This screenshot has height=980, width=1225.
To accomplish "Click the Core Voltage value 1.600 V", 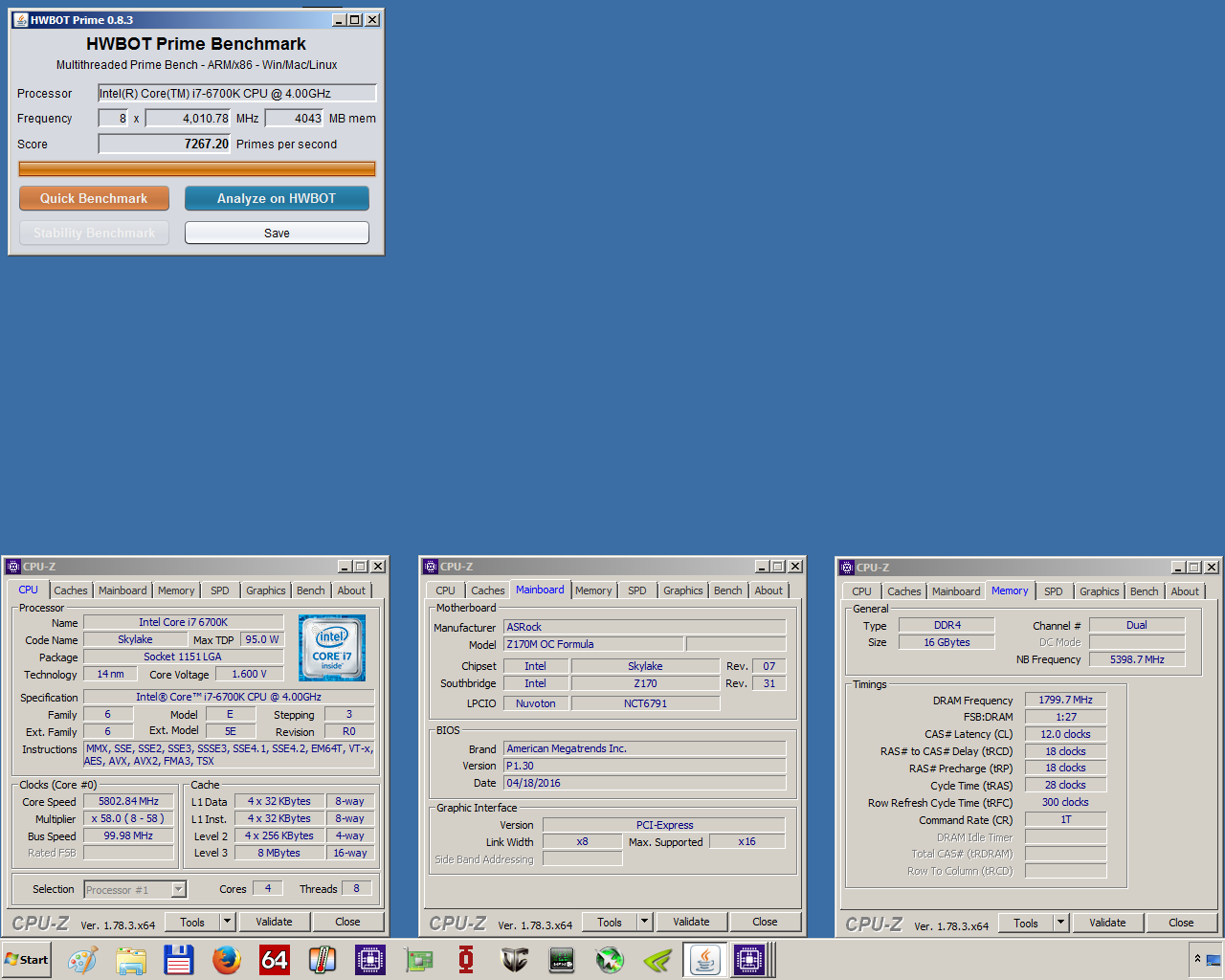I will (250, 675).
